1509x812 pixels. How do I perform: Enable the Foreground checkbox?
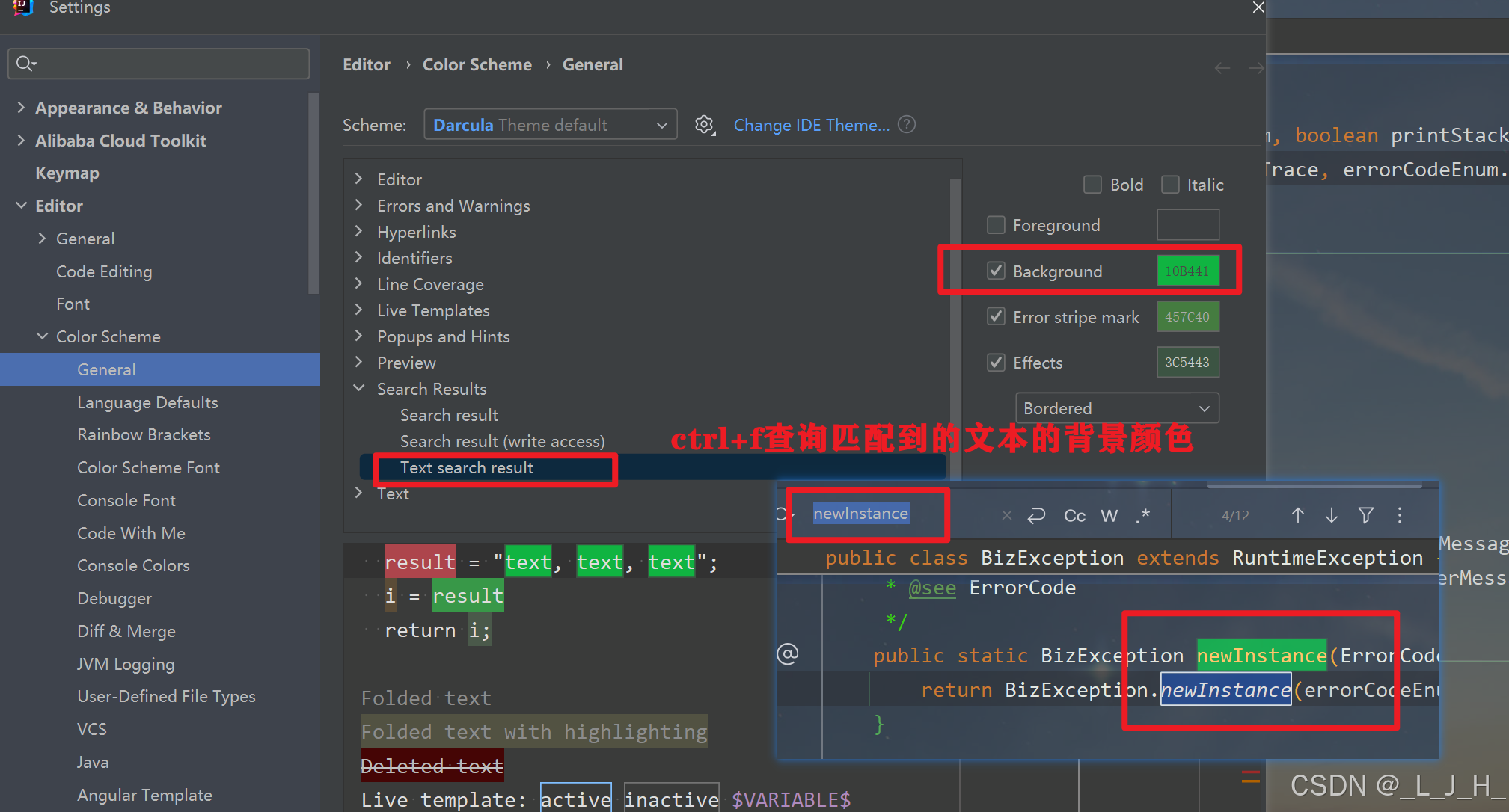996,225
